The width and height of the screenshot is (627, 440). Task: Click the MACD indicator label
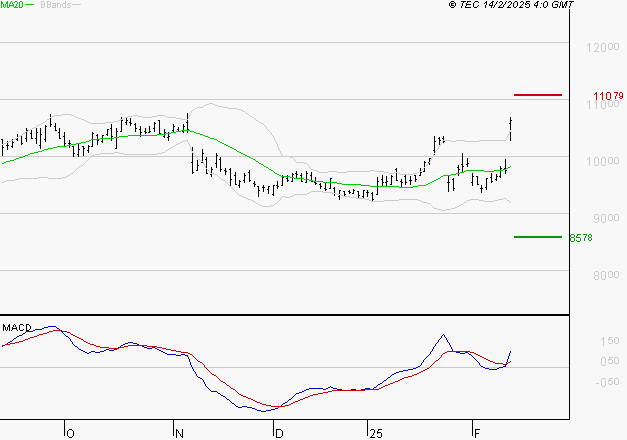16,327
